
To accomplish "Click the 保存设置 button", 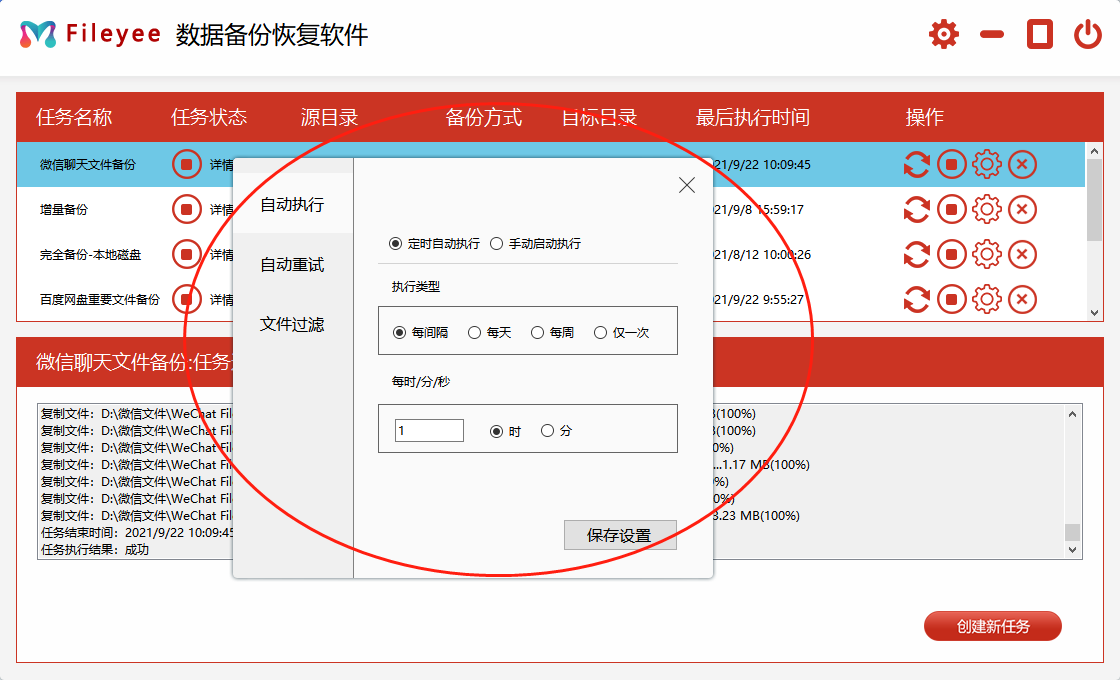I will click(x=620, y=535).
